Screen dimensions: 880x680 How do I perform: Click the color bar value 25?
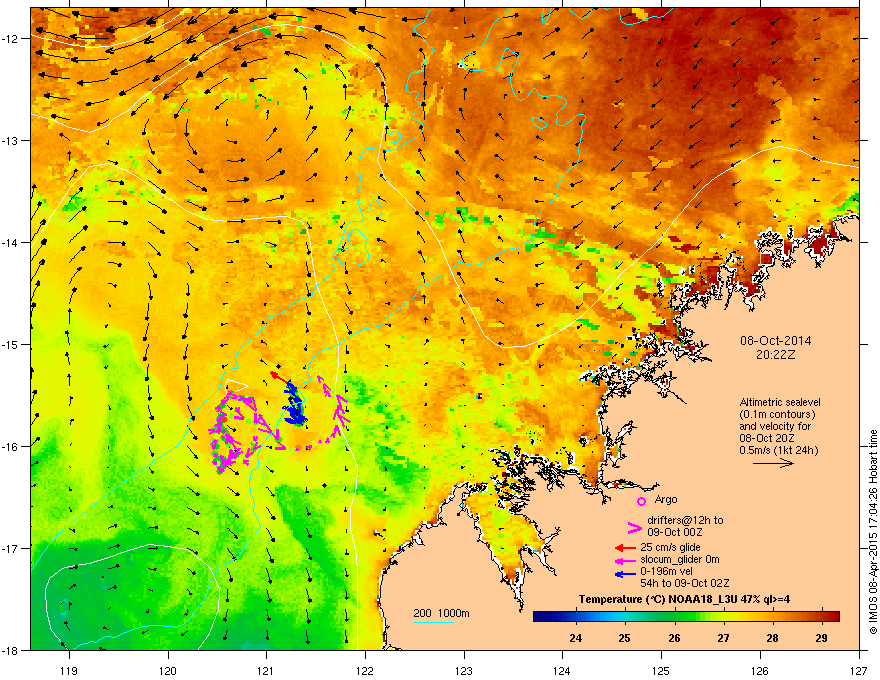625,638
